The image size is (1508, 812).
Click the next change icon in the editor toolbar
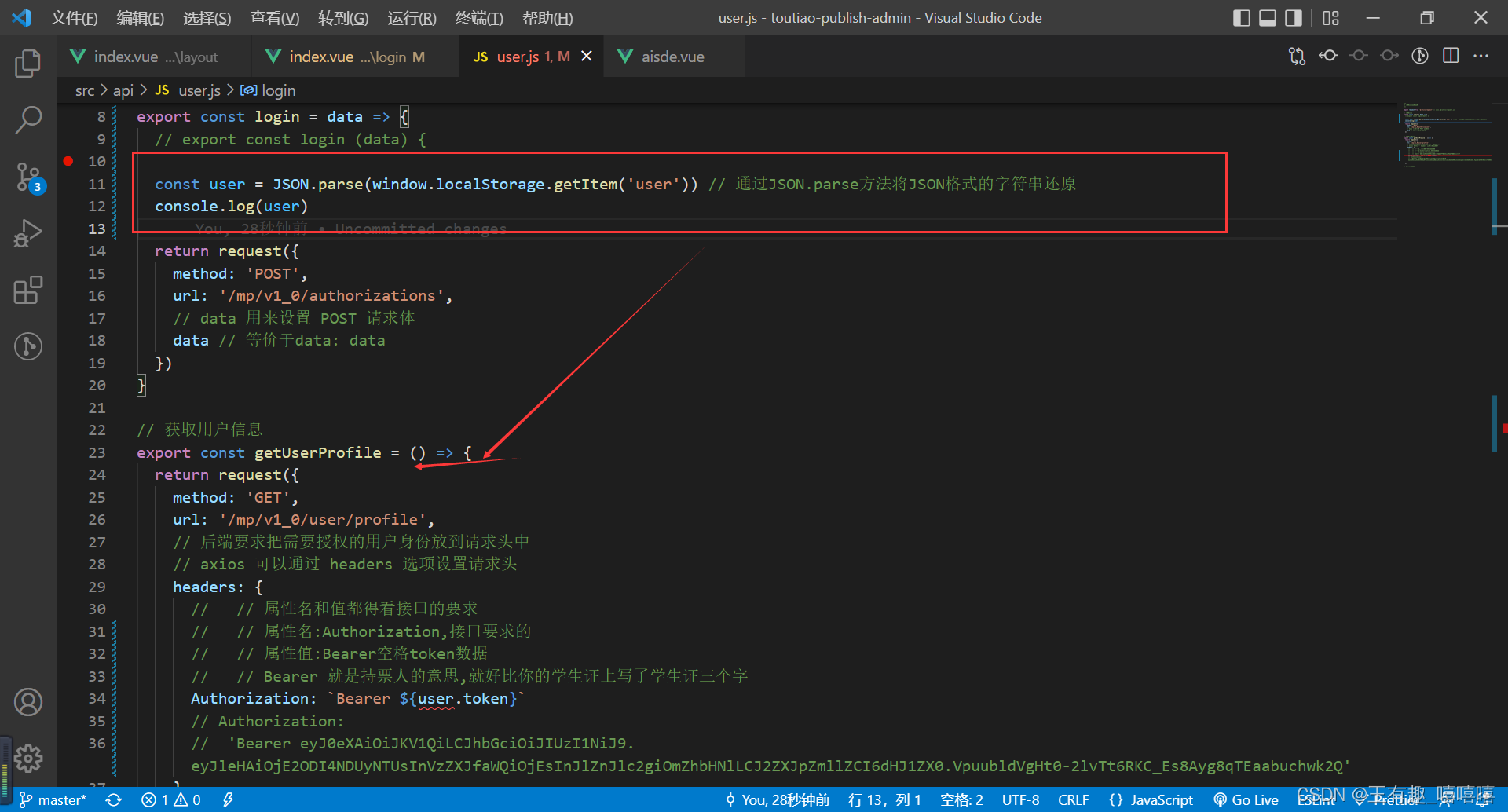(1389, 56)
